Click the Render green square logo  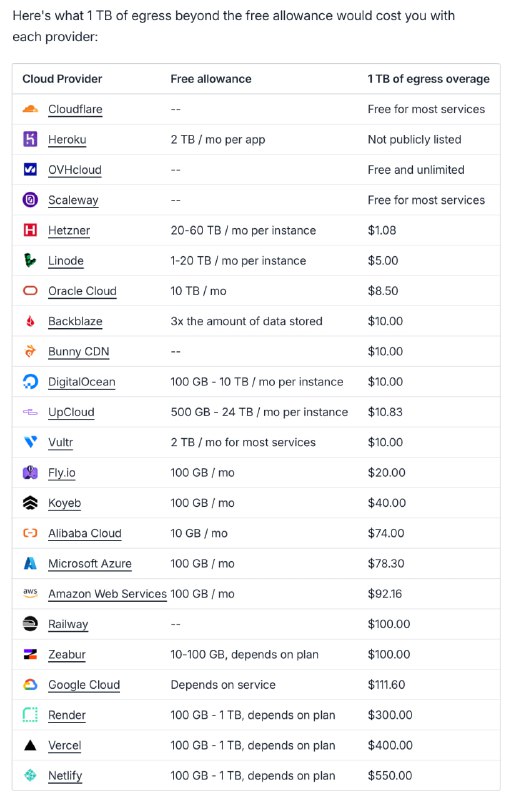(31, 715)
